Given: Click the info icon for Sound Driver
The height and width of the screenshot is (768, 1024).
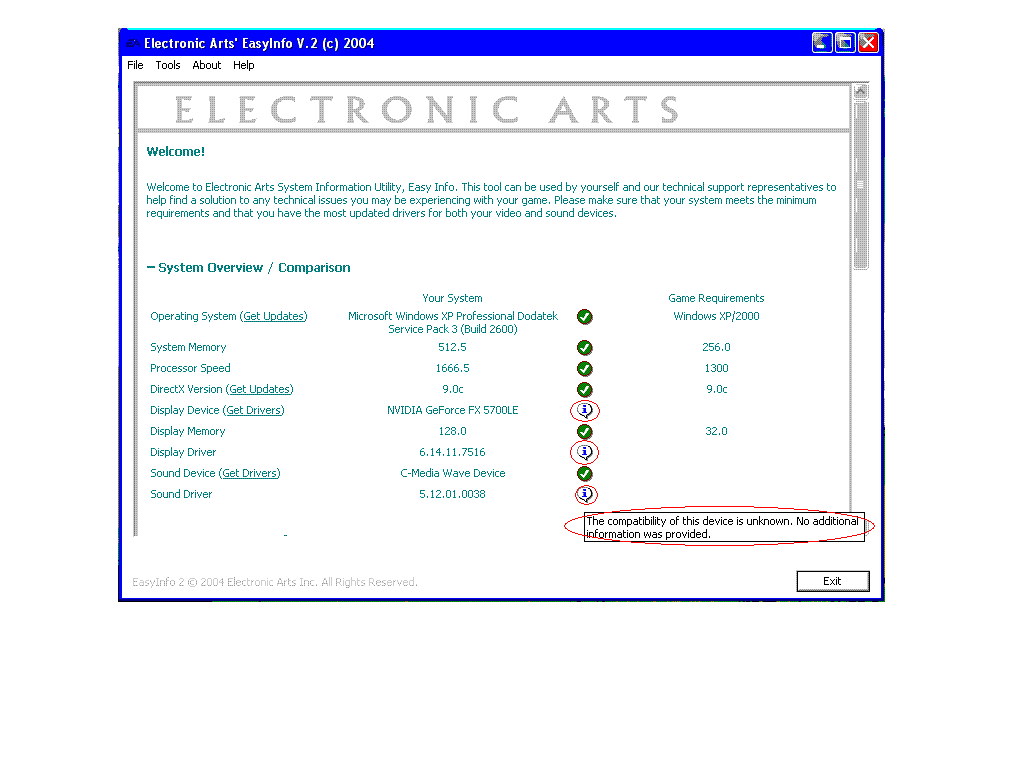Looking at the screenshot, I should coord(585,494).
